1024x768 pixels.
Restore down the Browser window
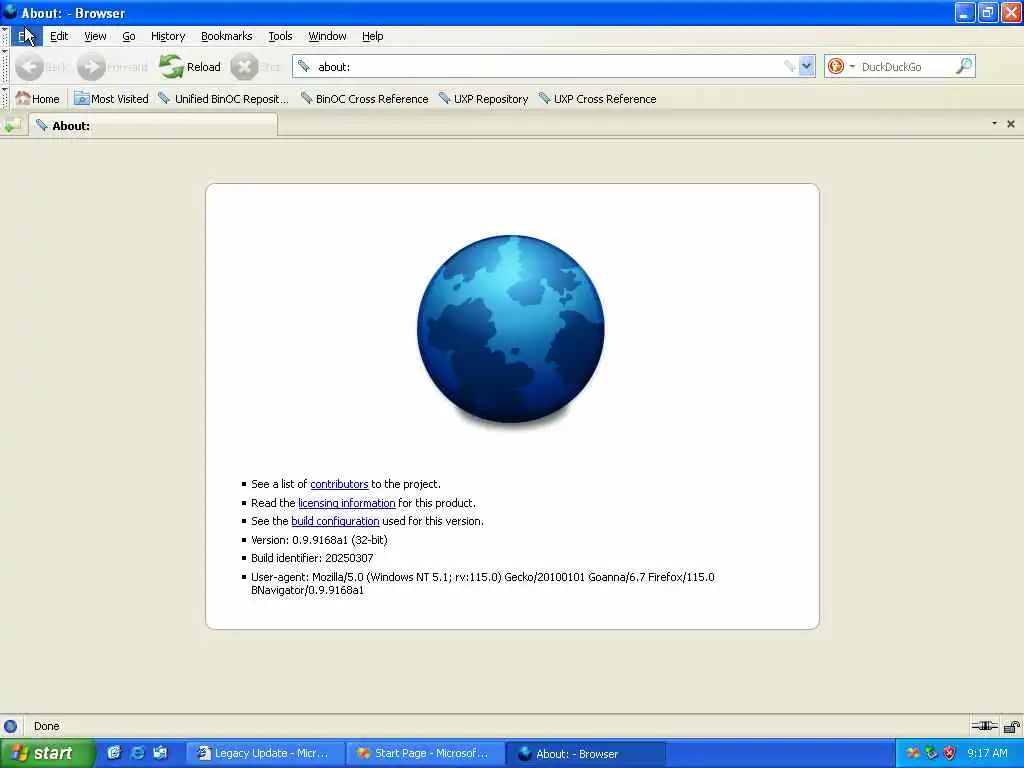click(988, 12)
